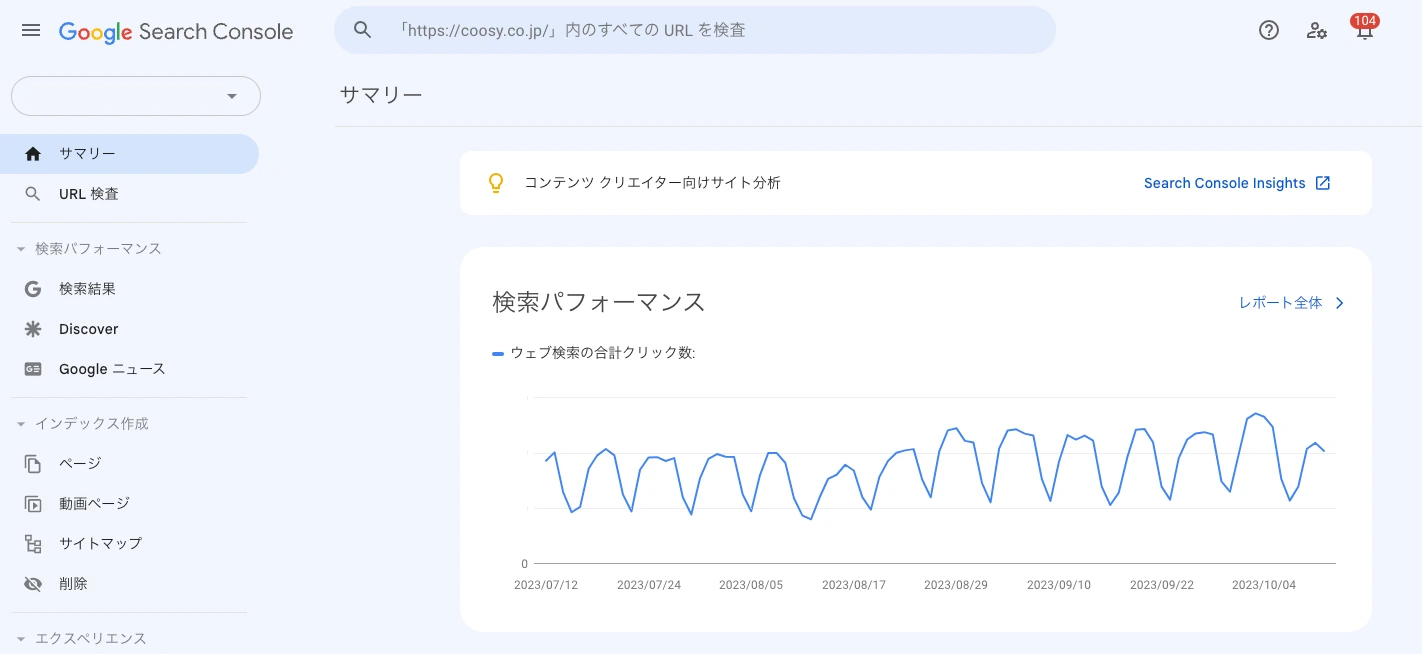Click the sitemap icon beside サイトマップ
Image resolution: width=1422 pixels, height=654 pixels.
click(33, 544)
